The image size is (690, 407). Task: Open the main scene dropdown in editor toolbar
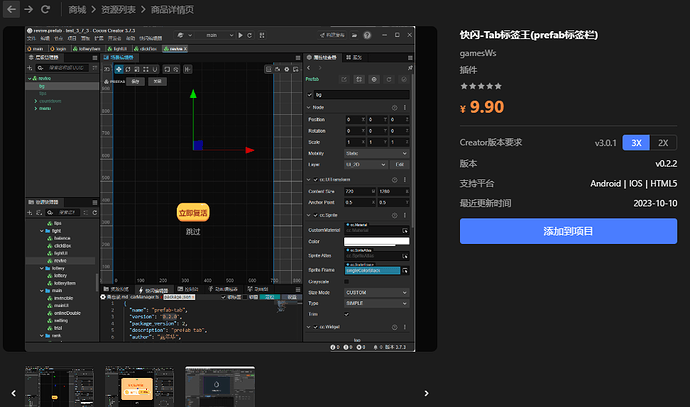point(218,35)
